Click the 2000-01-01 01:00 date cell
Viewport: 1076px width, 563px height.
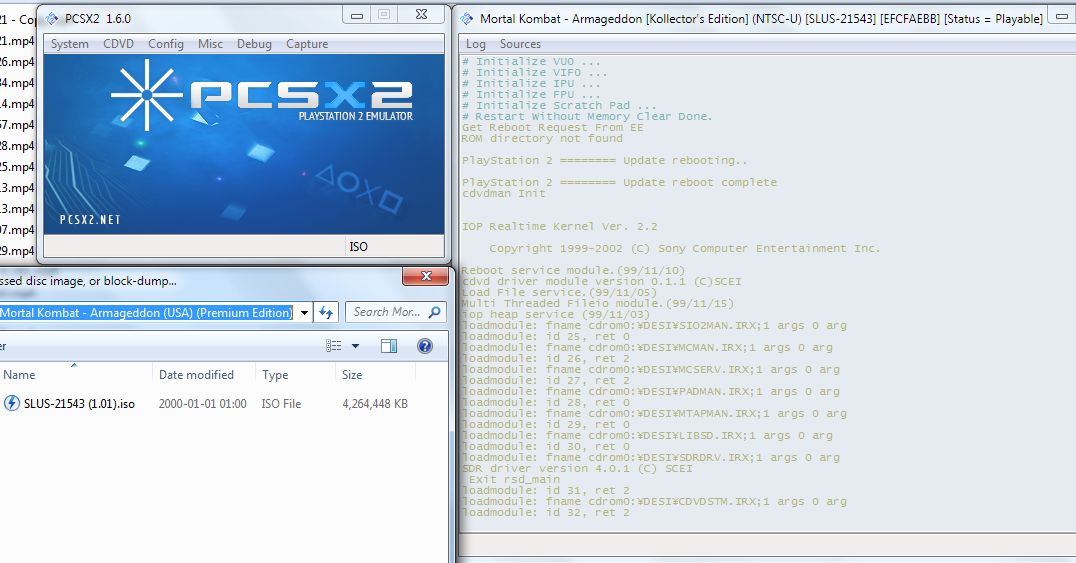pos(202,404)
